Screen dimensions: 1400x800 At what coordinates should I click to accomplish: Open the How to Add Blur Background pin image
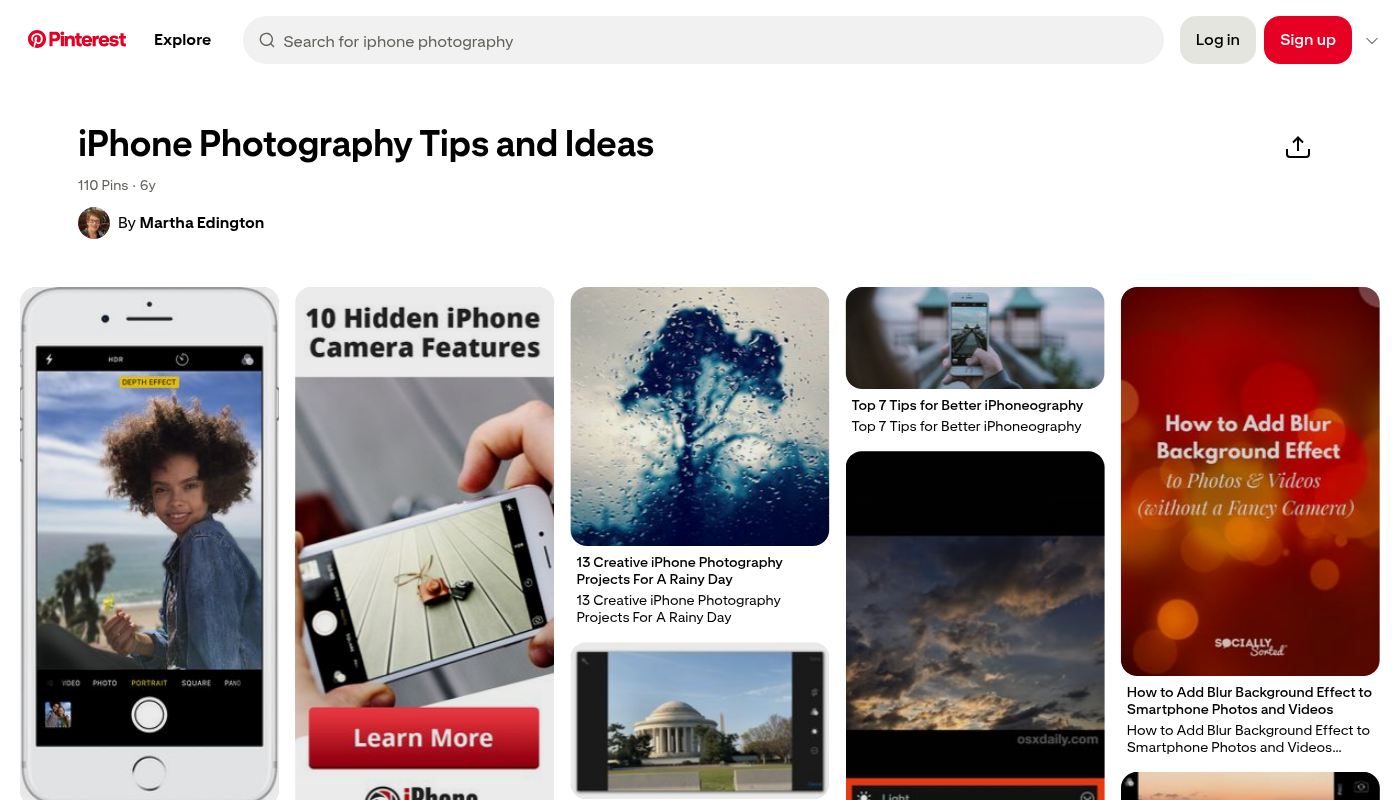pos(1250,481)
